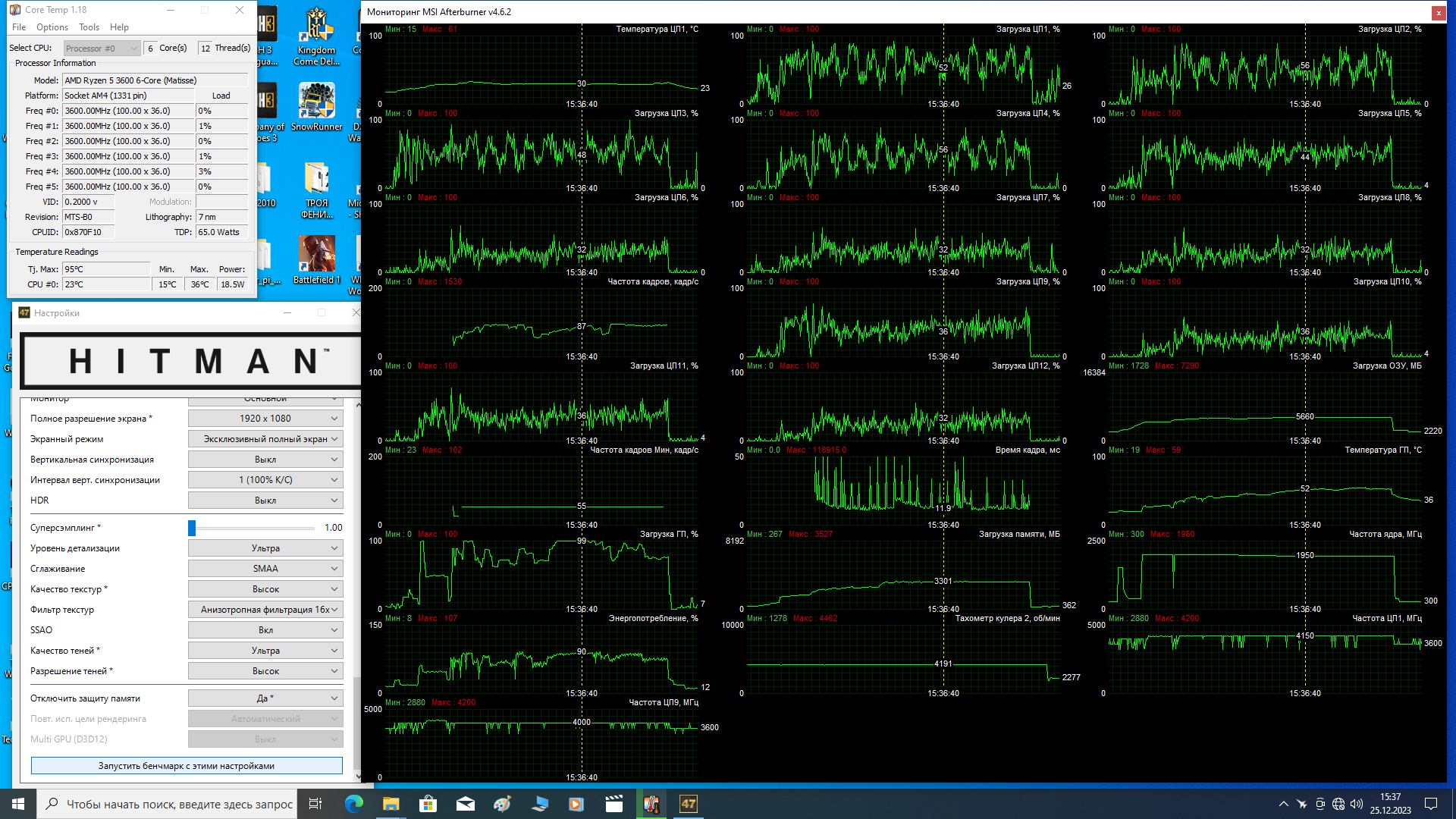Open the HDR dropdown set to Выкл
The image size is (1456, 819).
(x=265, y=500)
